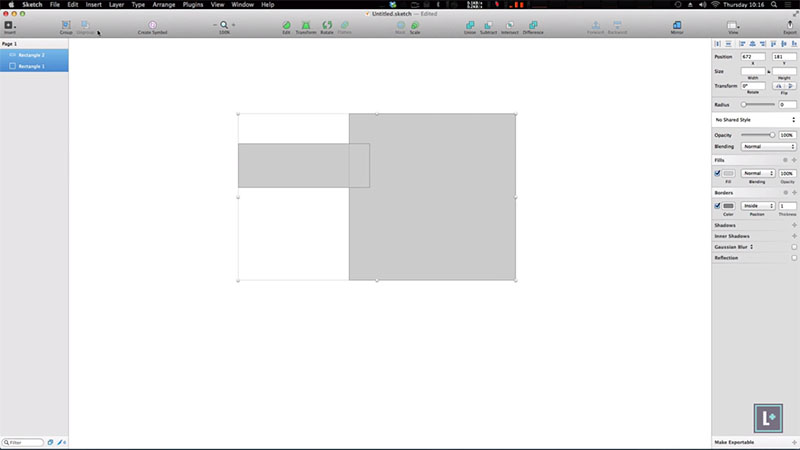Apply Subtract to the selected shapes
The image size is (800, 450).
[488, 25]
